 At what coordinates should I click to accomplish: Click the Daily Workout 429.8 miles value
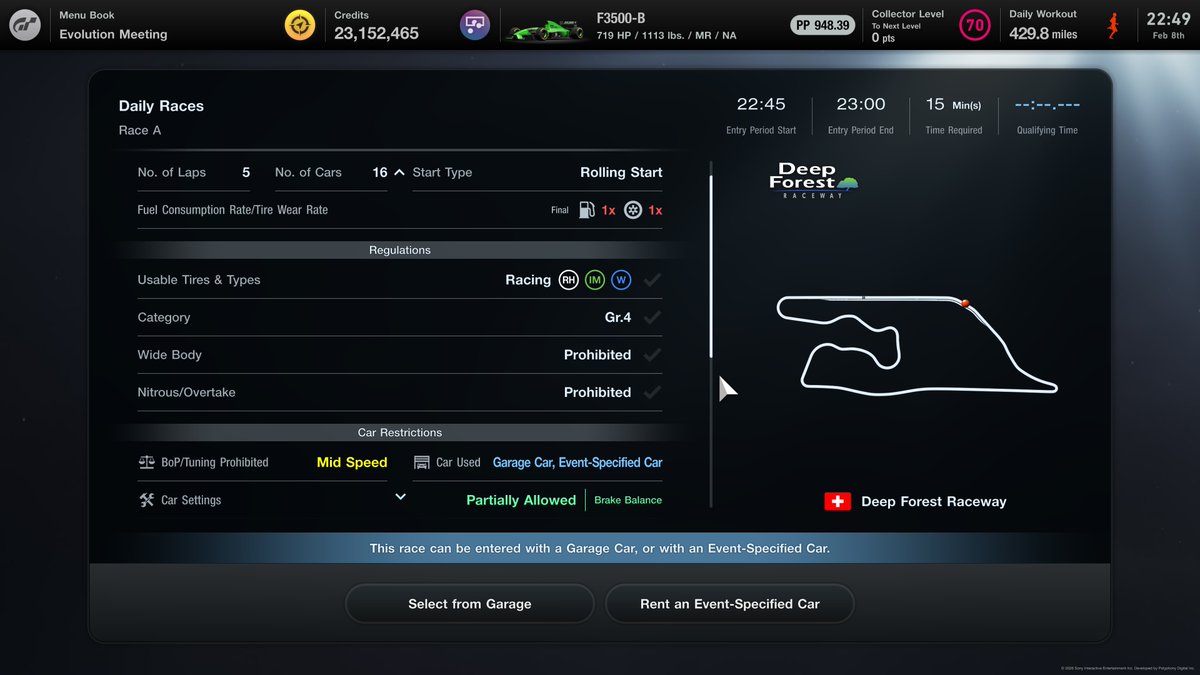[1043, 33]
